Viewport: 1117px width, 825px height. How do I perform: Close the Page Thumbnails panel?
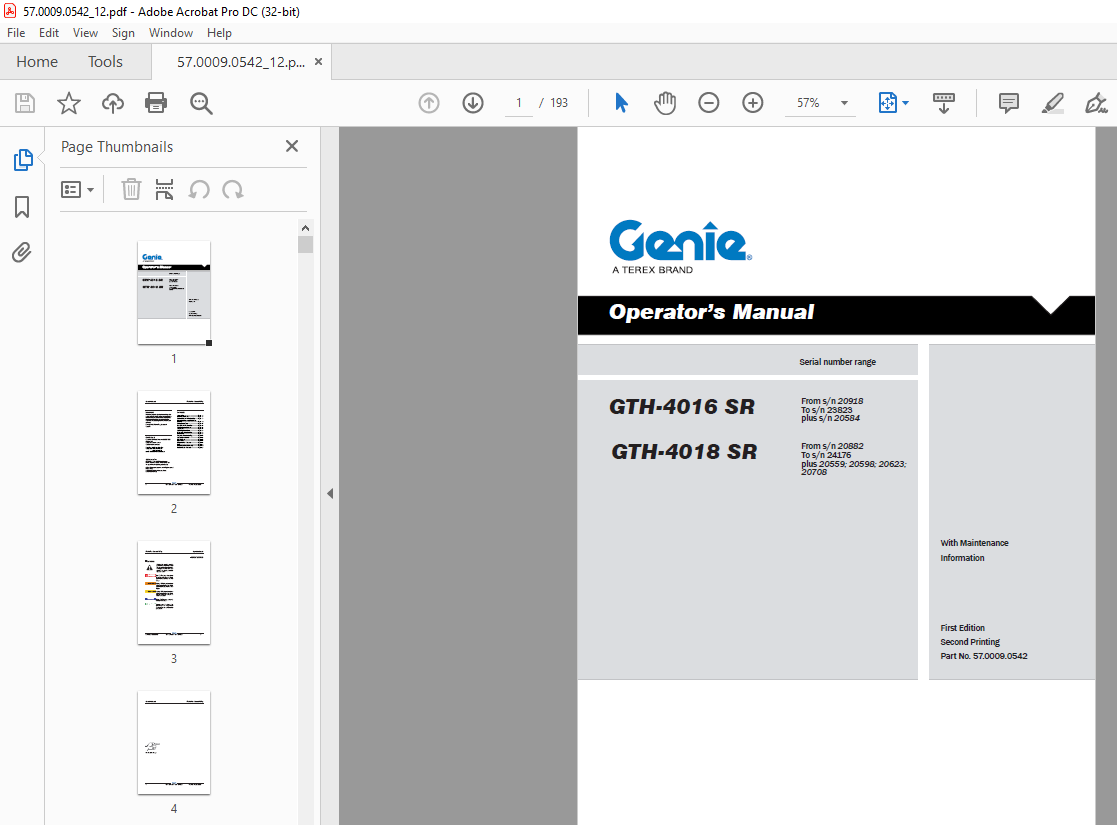(292, 146)
